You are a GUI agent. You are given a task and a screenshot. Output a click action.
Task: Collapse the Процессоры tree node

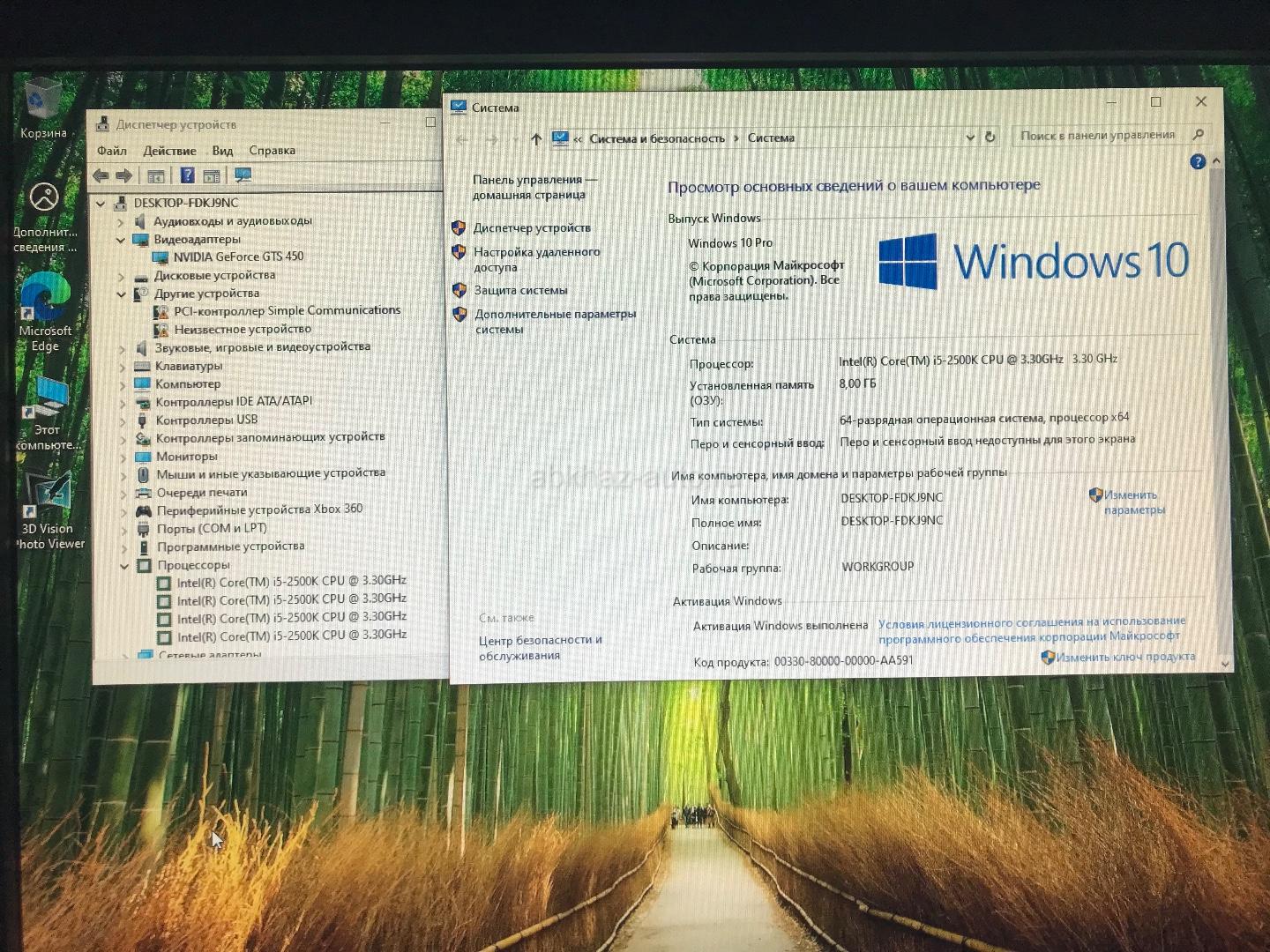[124, 566]
